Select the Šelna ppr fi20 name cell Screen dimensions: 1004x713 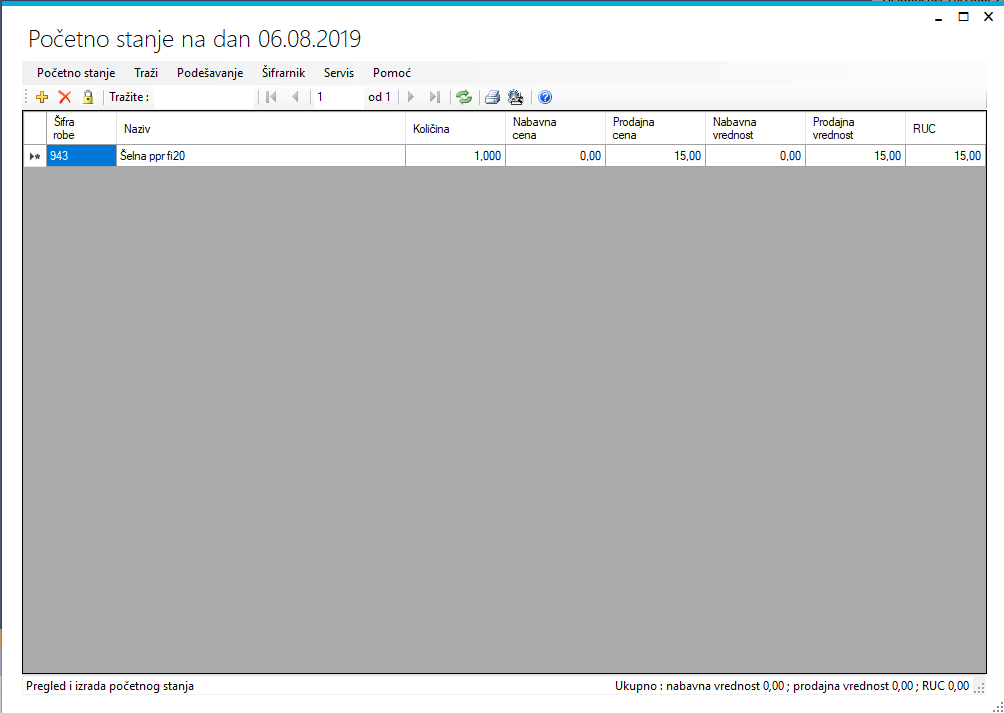coord(260,156)
